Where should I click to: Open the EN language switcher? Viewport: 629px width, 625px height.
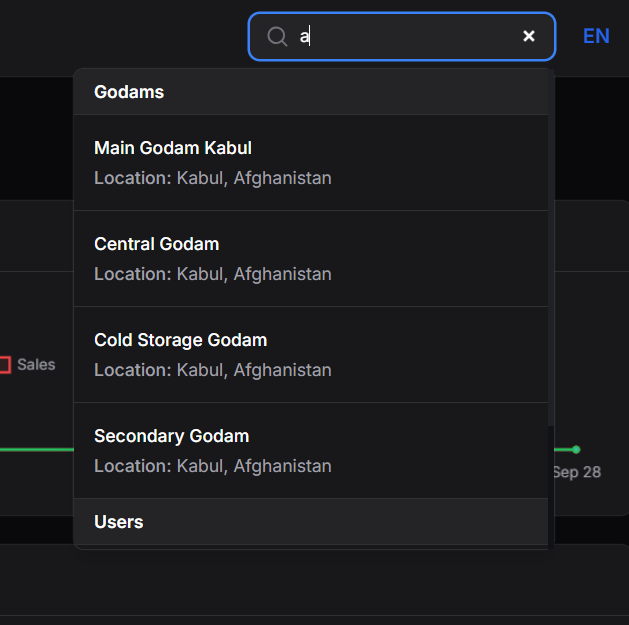pos(596,36)
